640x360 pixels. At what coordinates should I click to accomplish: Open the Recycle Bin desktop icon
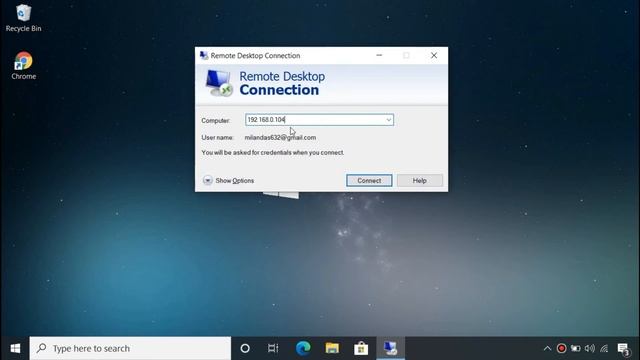(23, 18)
